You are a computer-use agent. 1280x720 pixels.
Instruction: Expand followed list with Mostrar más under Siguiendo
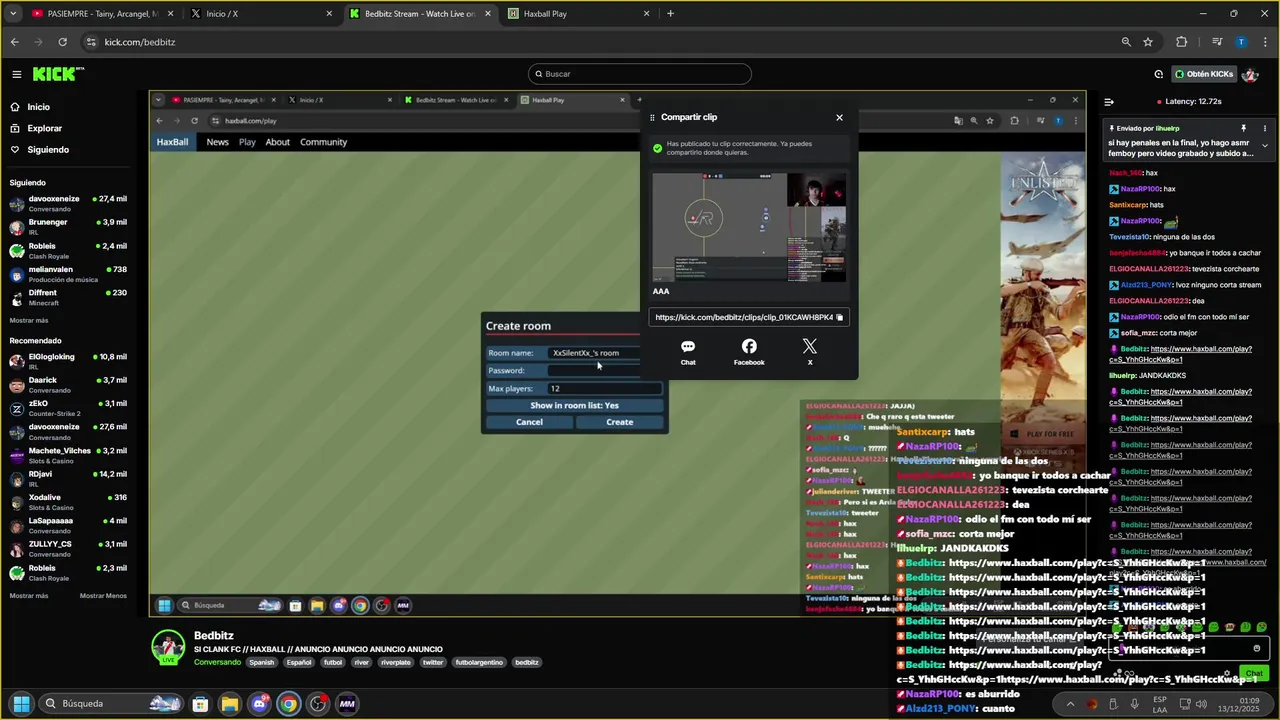(x=29, y=320)
